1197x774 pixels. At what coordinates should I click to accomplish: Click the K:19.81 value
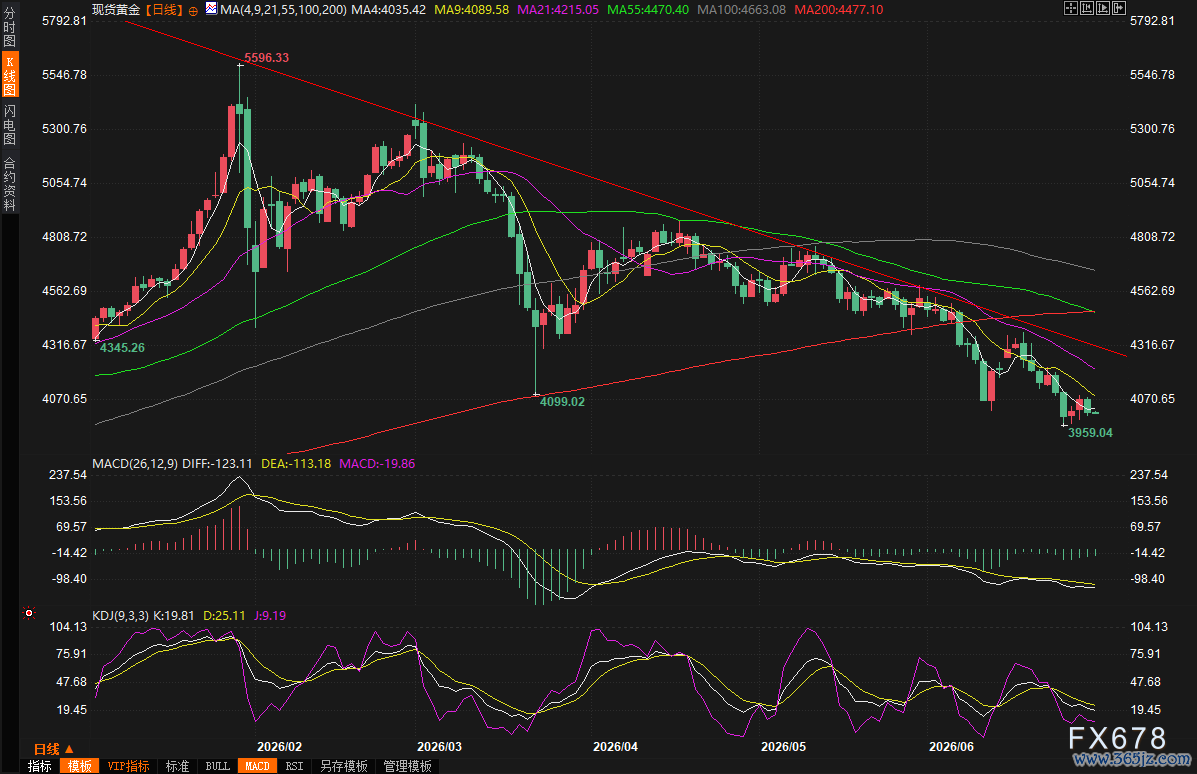(174, 615)
